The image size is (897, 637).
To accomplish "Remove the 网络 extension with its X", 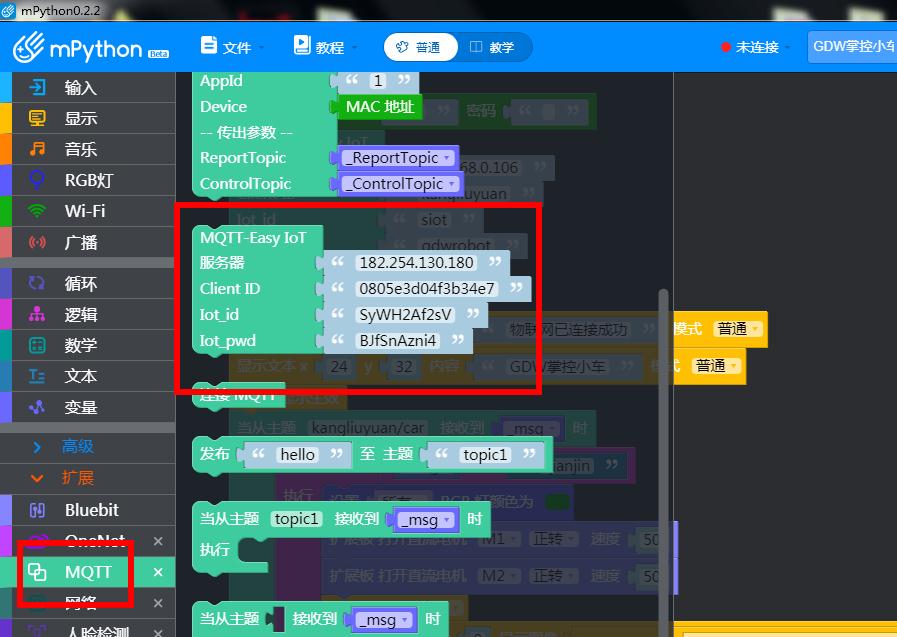I will (x=158, y=603).
